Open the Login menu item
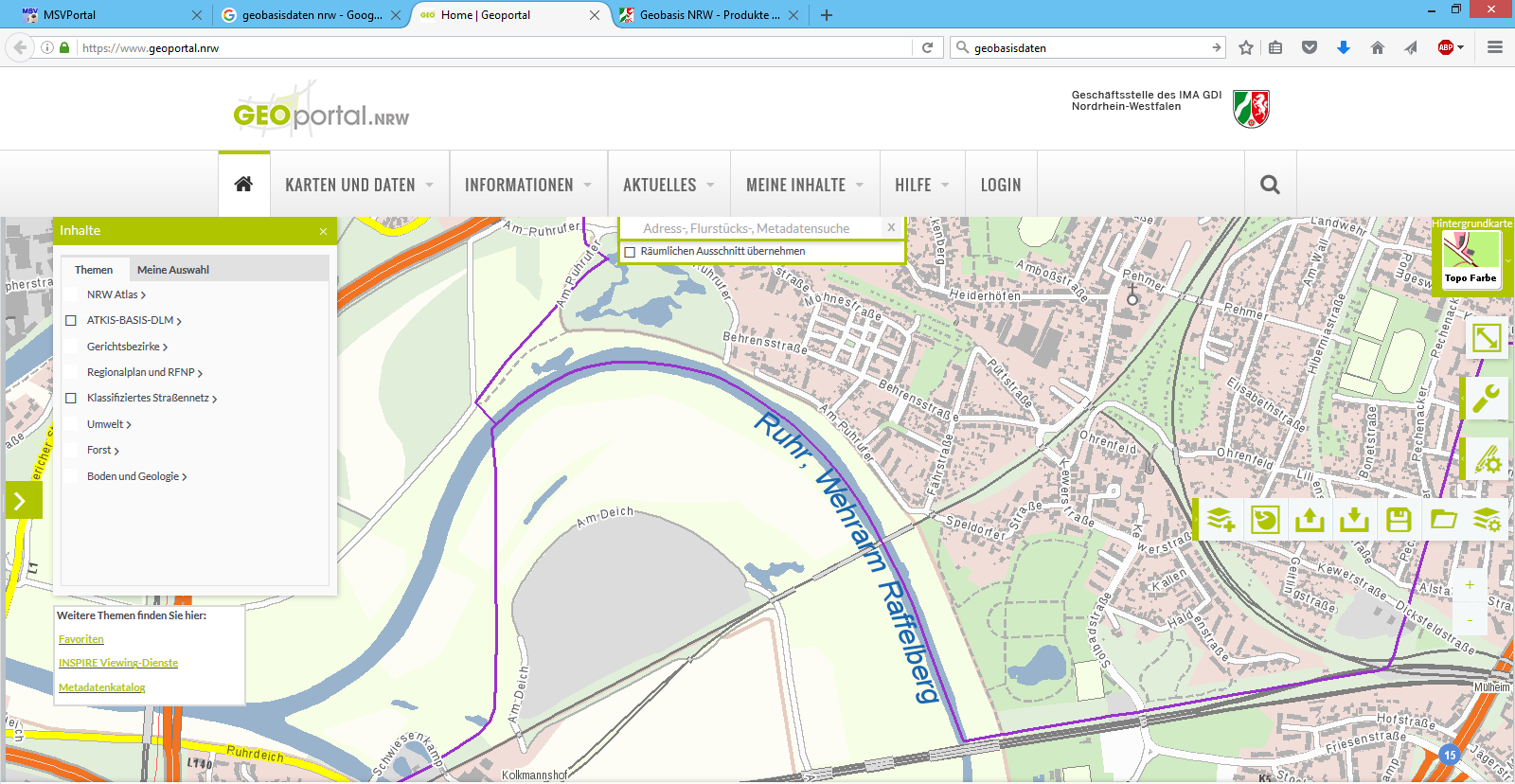1515x784 pixels. tap(1000, 186)
